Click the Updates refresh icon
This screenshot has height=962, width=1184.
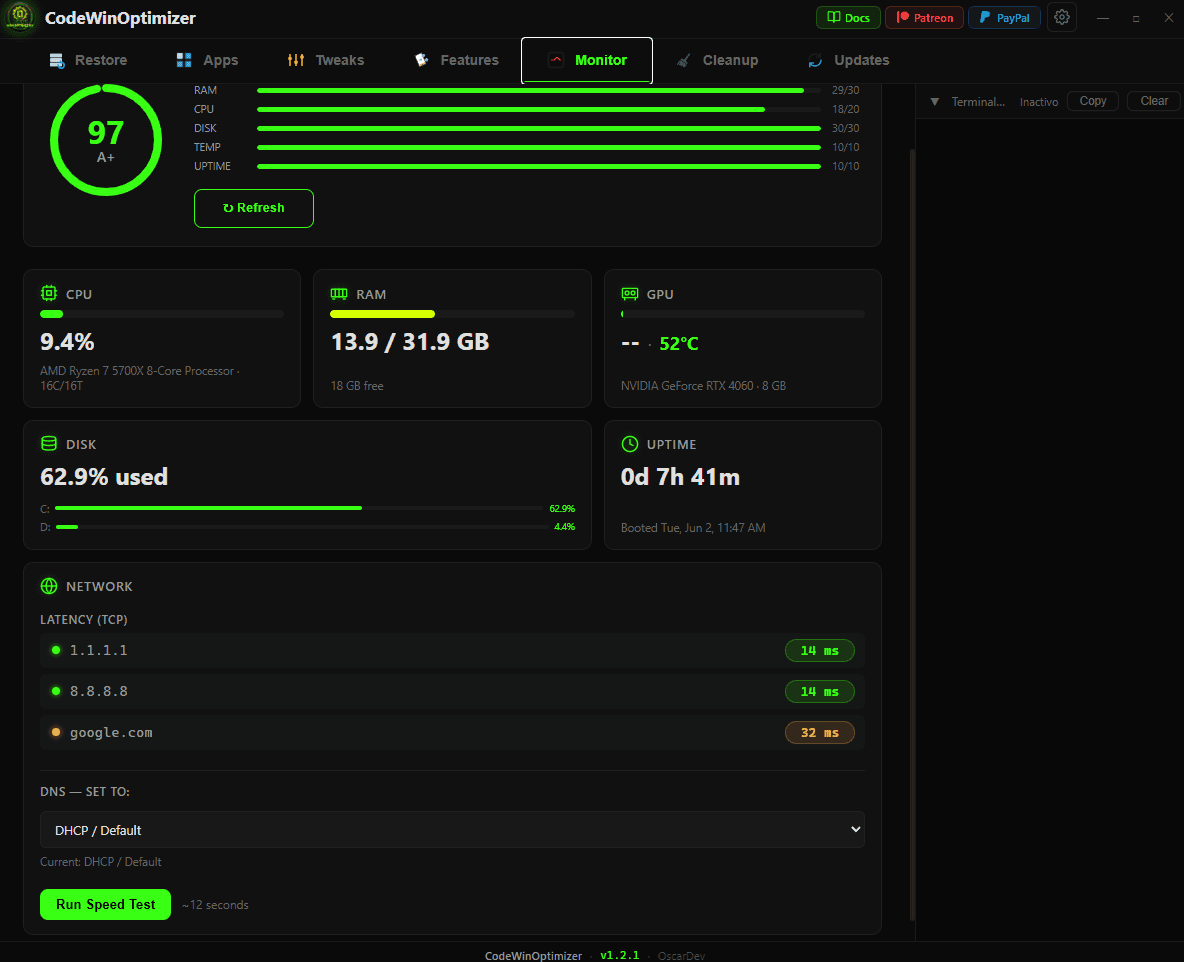(x=815, y=60)
